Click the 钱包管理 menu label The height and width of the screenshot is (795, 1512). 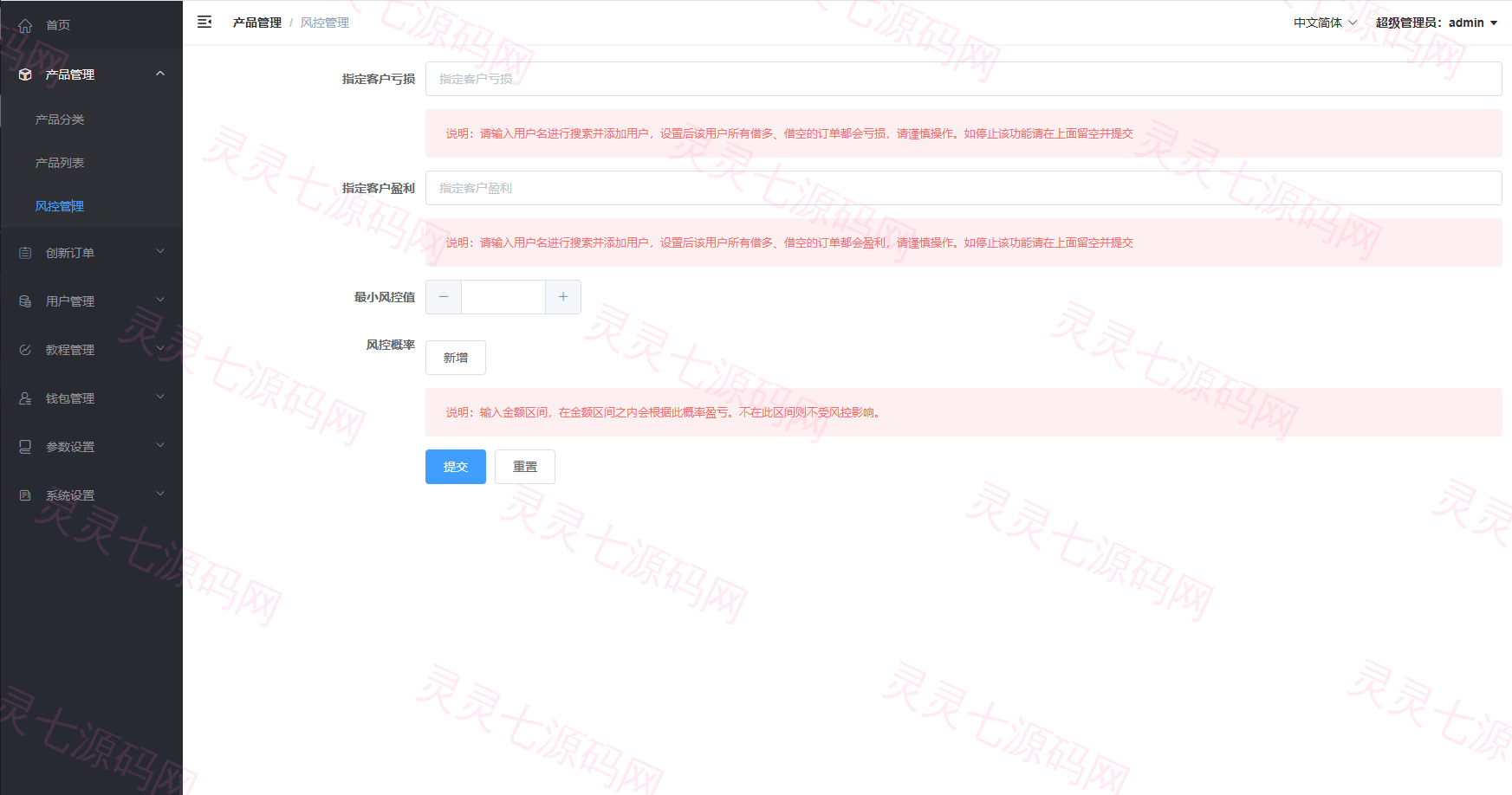70,398
